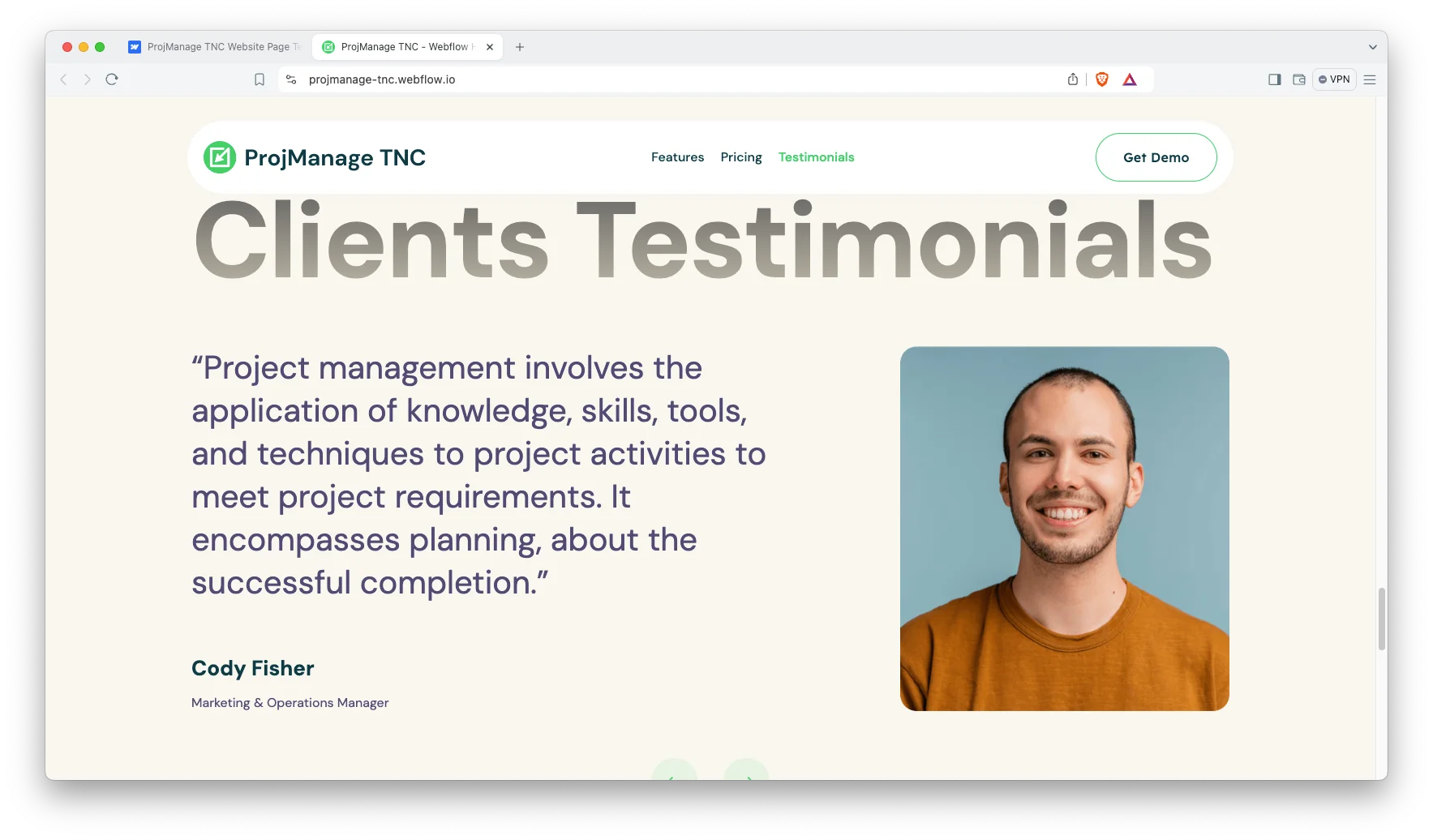Open the Brave Wallet icon

[x=1298, y=79]
